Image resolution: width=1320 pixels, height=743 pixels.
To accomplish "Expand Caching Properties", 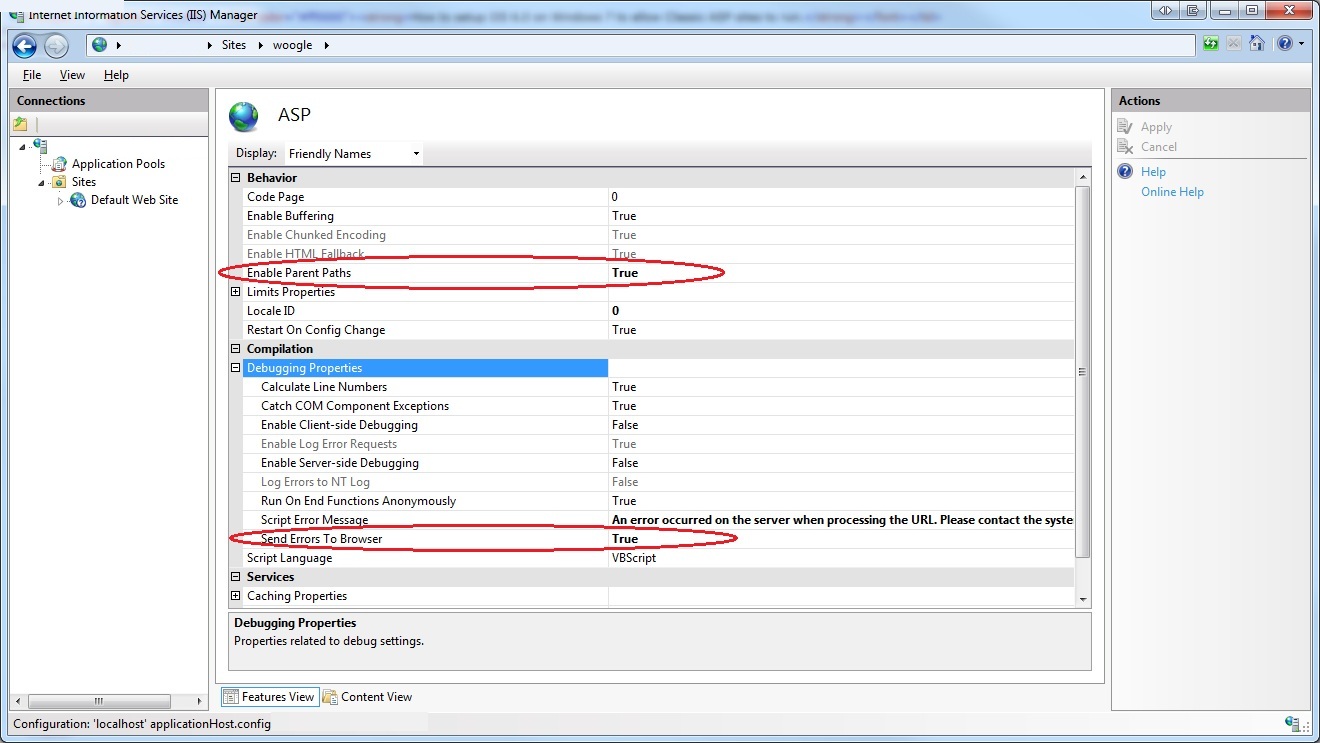I will point(236,596).
